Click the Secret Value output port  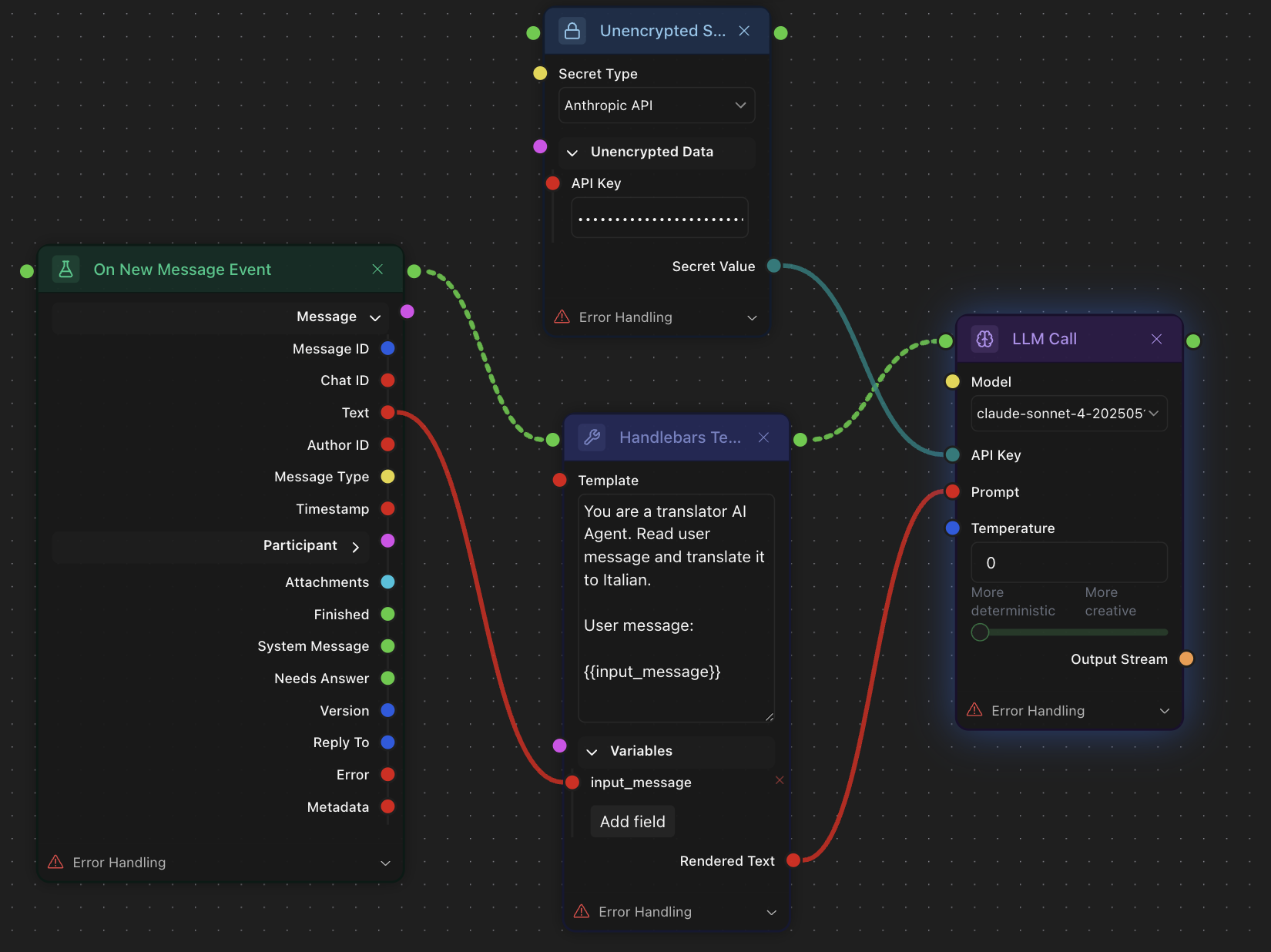(x=774, y=266)
